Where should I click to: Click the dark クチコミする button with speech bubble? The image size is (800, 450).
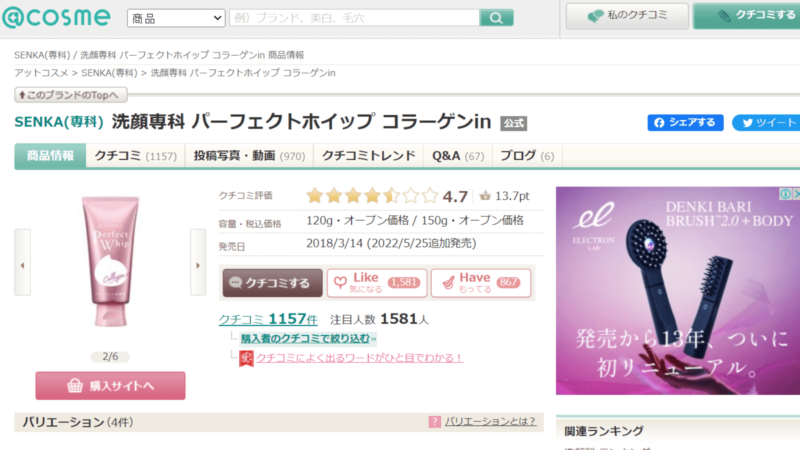pos(272,283)
